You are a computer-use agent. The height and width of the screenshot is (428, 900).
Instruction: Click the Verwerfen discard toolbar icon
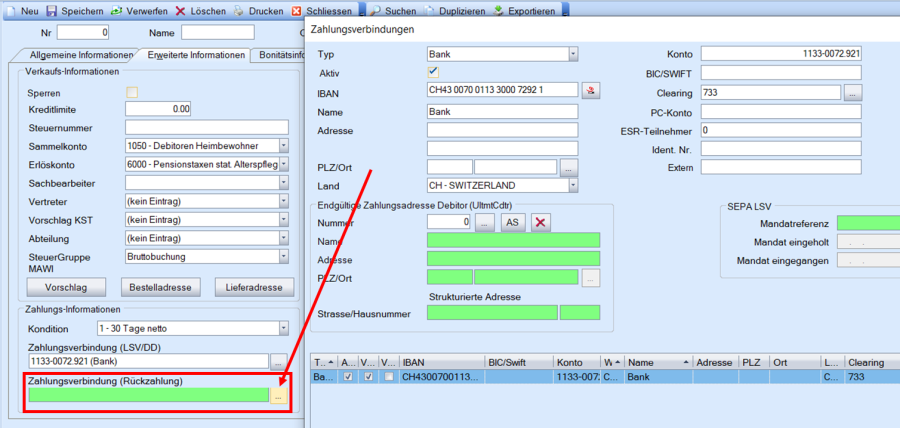coord(117,9)
